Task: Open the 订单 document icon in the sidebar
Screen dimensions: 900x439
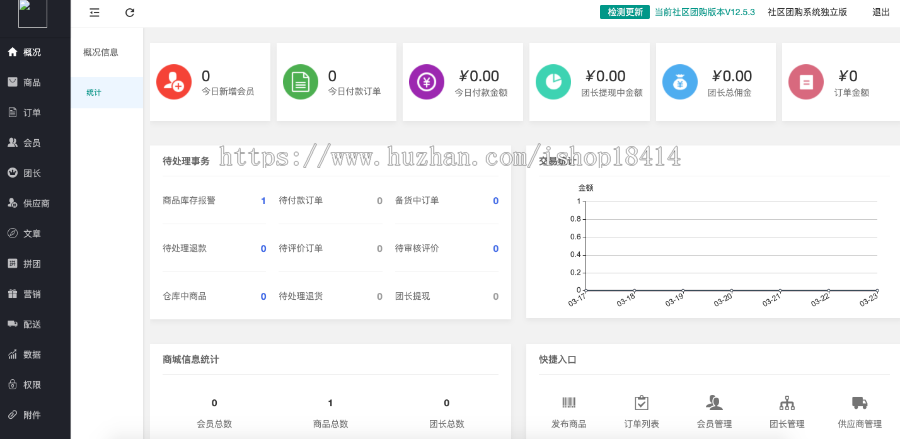Action: (12, 112)
